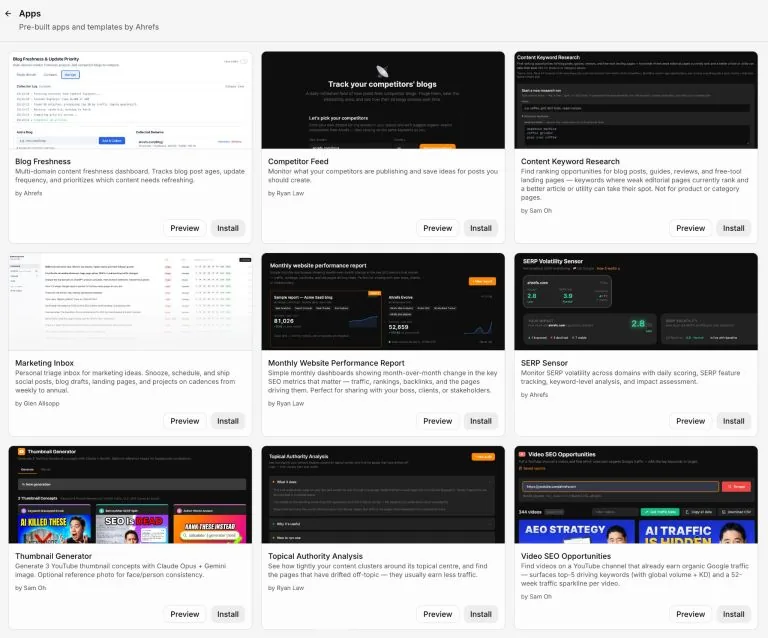Click 'by Ryan Law' under Topical Authority Analysis
The height and width of the screenshot is (638, 768).
pyautogui.click(x=286, y=588)
